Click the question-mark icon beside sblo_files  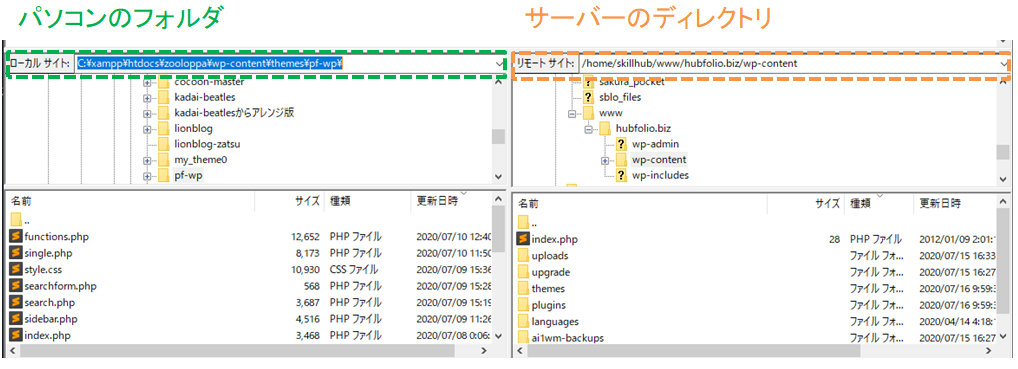589,97
